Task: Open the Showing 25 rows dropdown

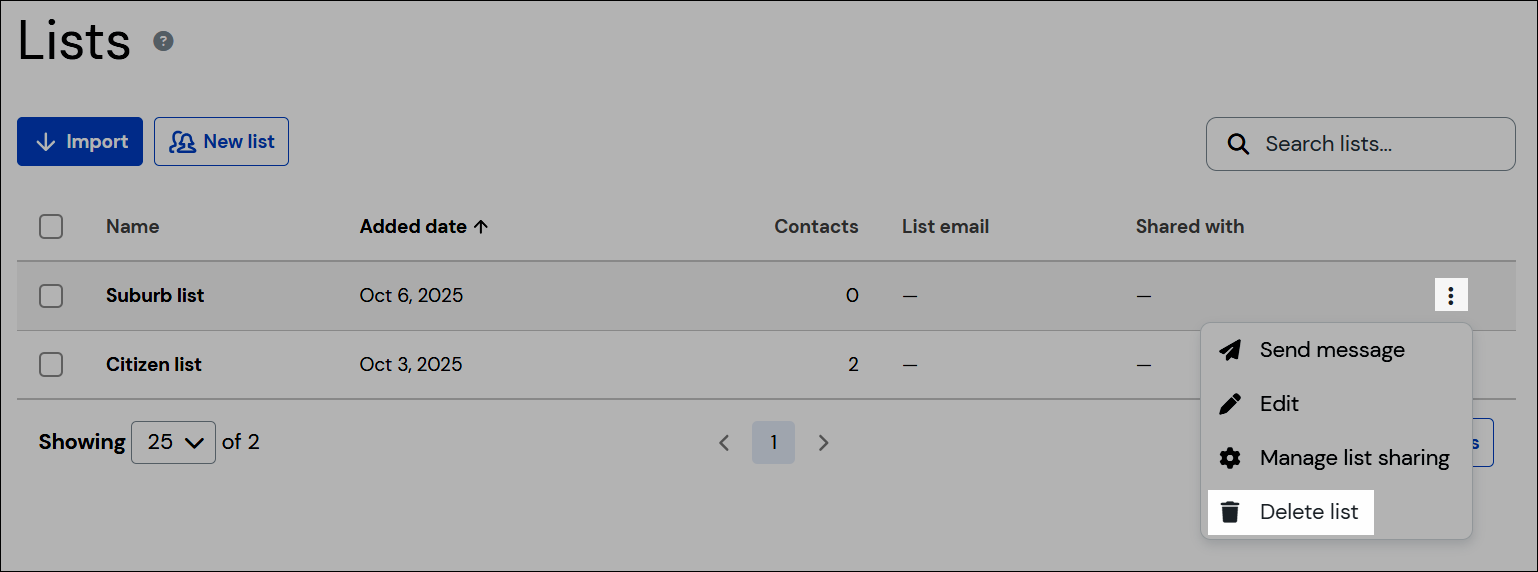Action: pyautogui.click(x=173, y=442)
